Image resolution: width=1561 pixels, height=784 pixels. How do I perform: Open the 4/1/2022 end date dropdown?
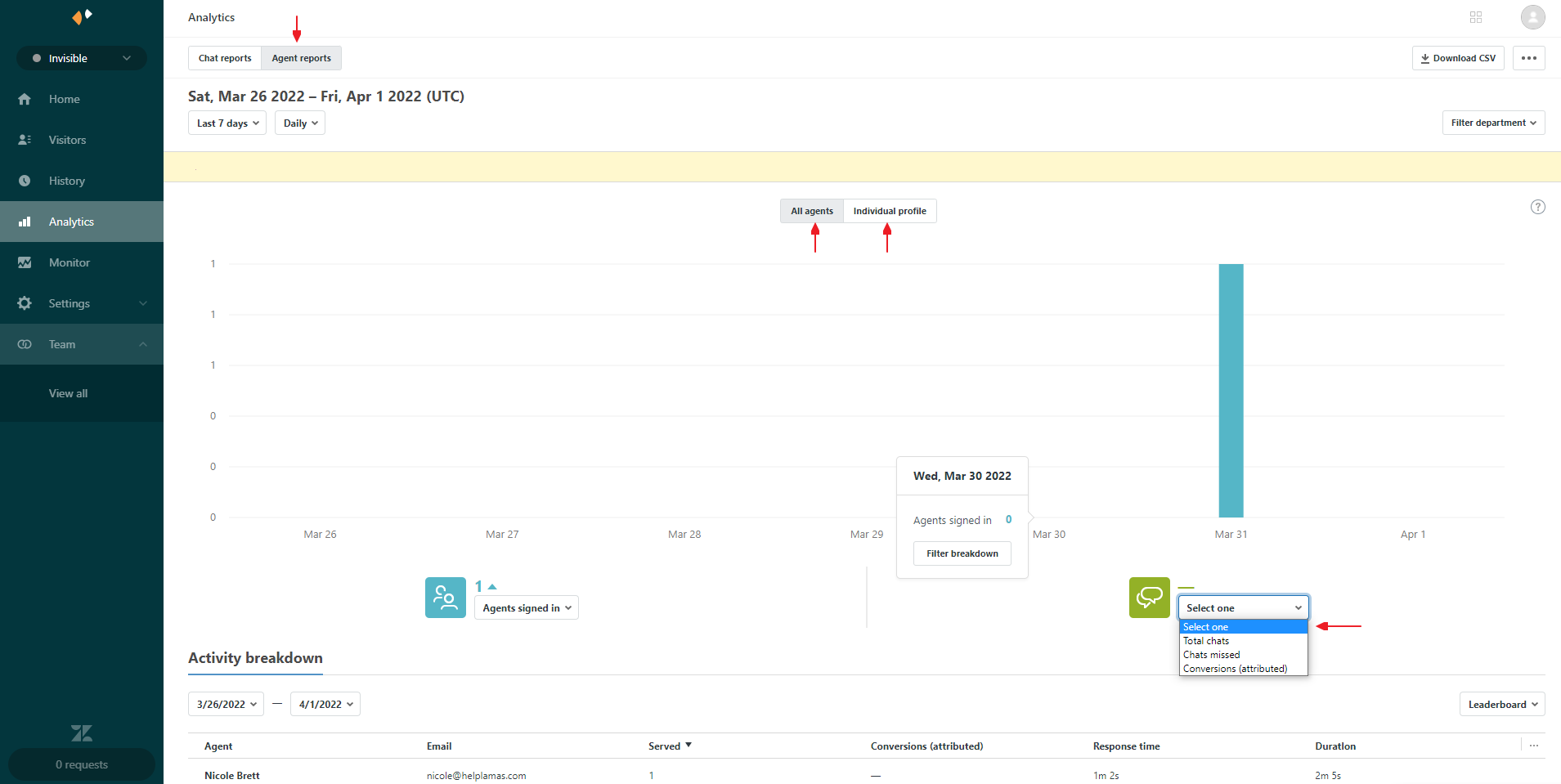325,704
